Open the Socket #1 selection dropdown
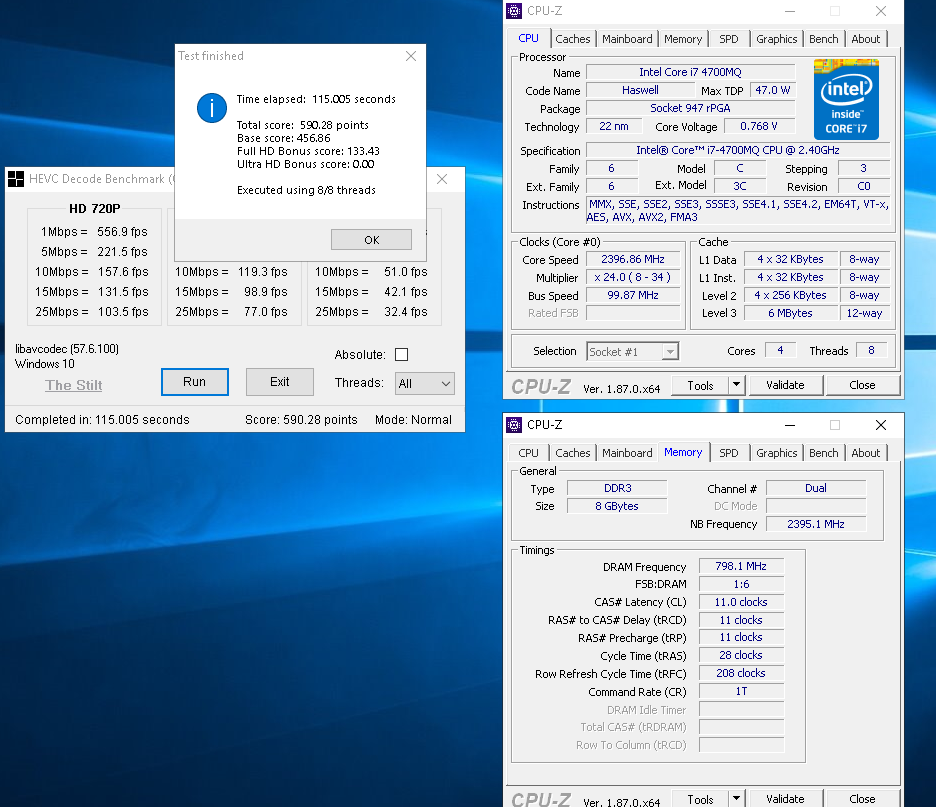The image size is (936, 807). click(633, 352)
